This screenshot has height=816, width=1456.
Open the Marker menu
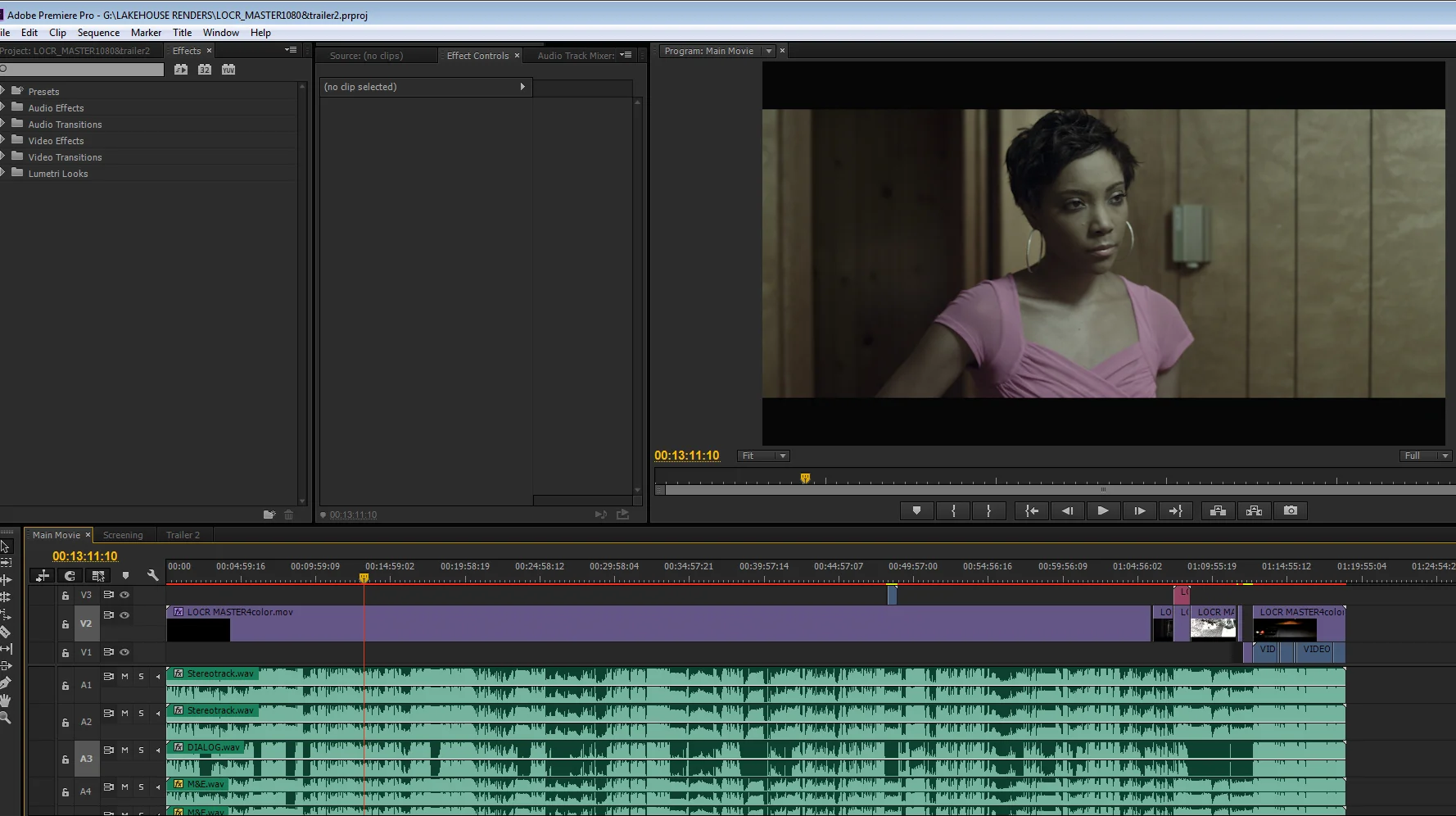point(146,33)
